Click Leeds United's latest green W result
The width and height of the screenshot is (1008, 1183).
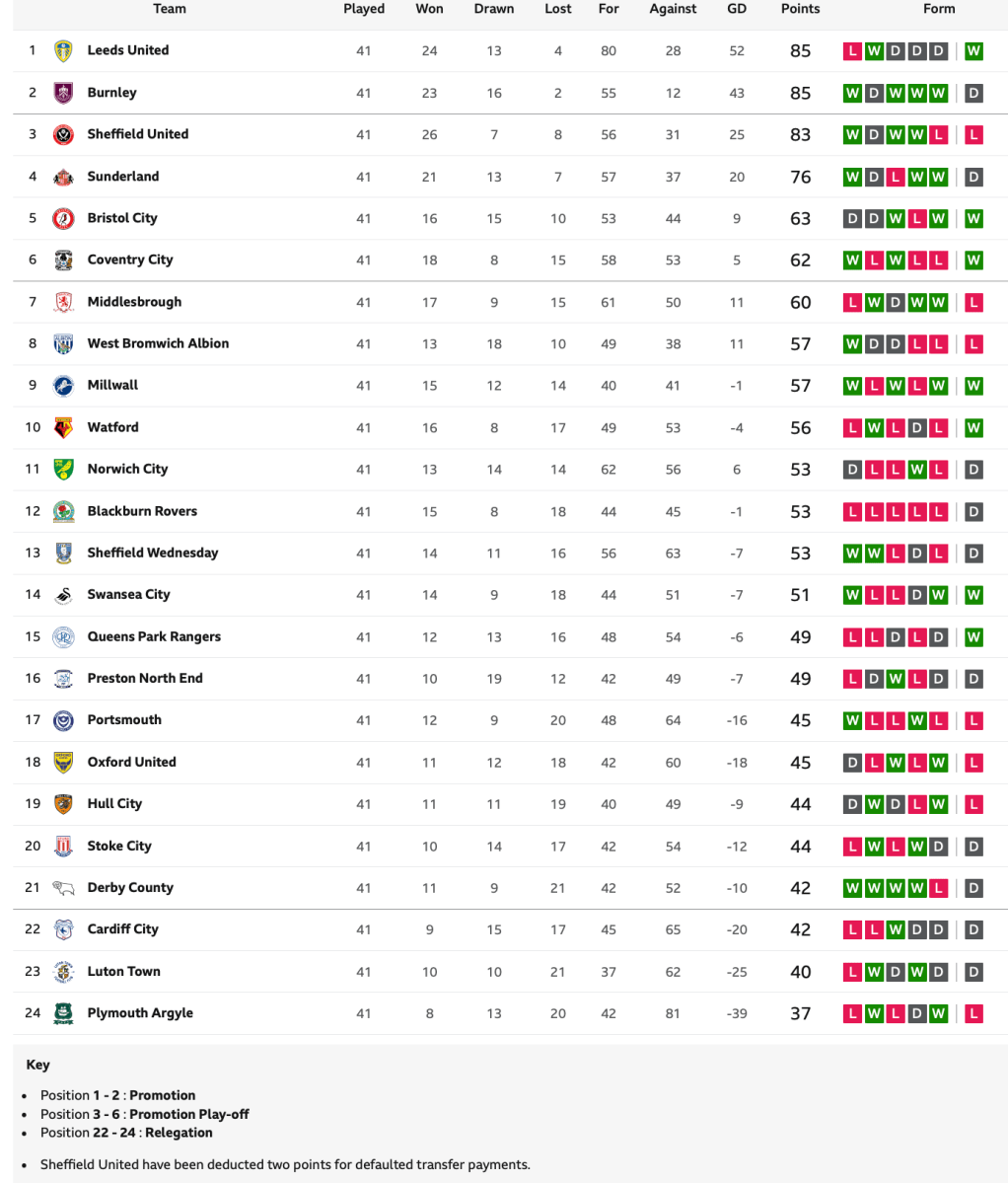973,51
